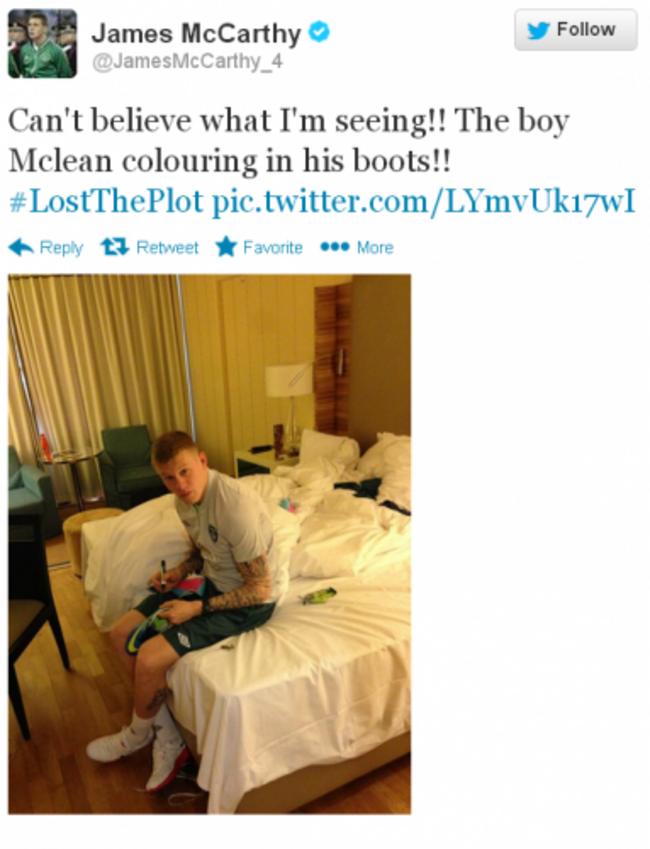
Task: Open the @JamesMcCarthy_4 handle link
Action: coord(187,62)
